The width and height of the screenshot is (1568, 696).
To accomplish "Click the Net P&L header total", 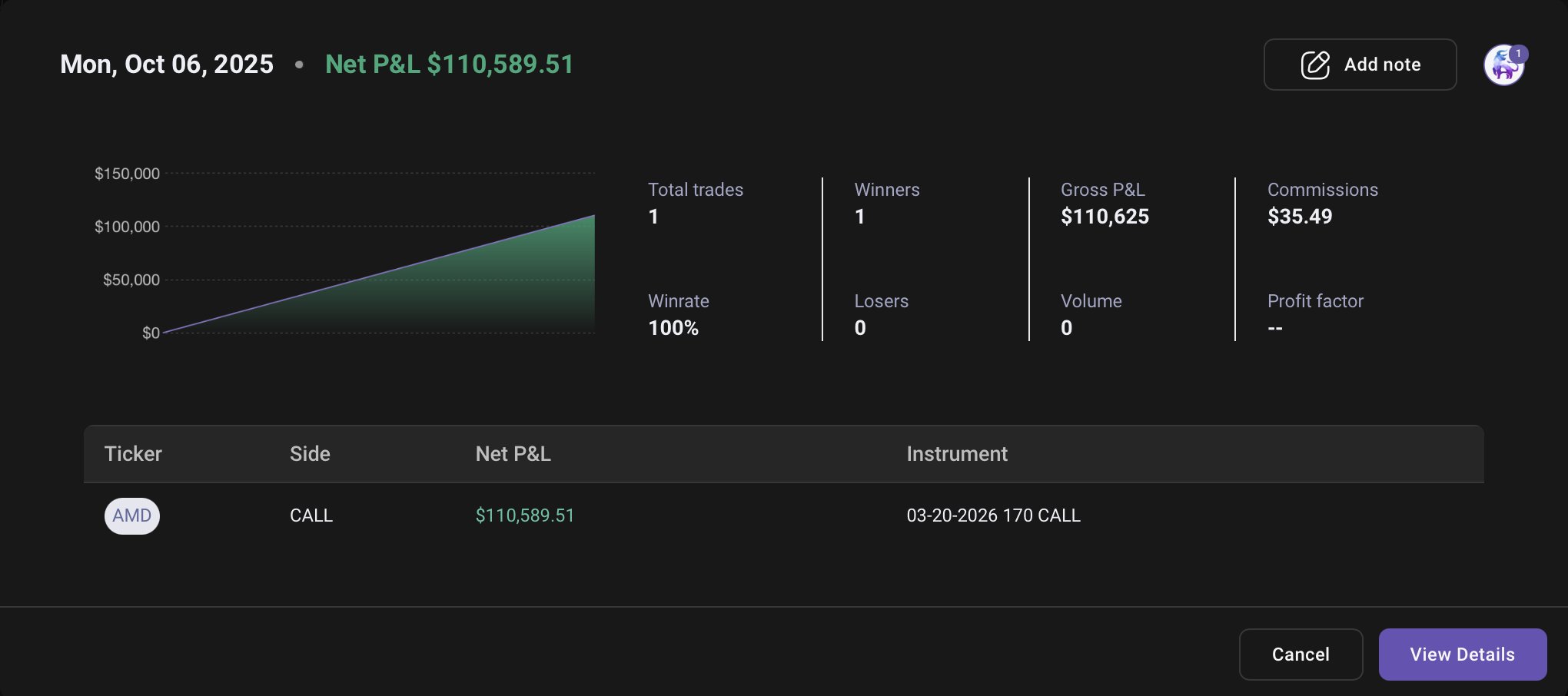I will [449, 65].
